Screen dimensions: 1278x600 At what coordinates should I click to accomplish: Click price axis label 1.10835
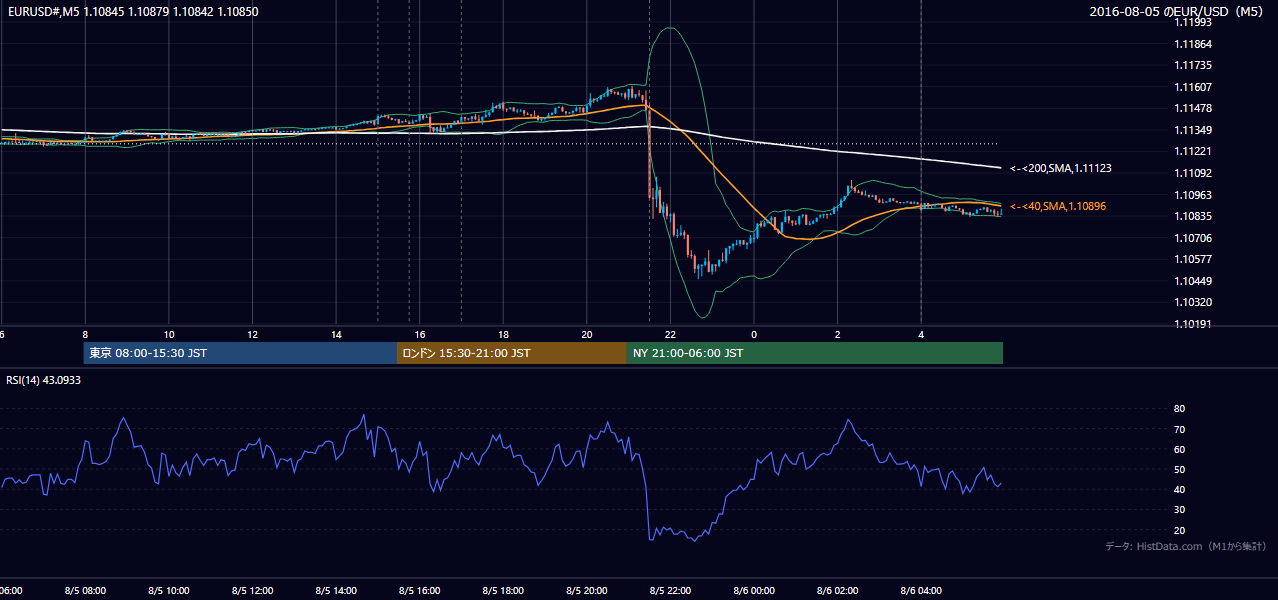coord(1194,216)
